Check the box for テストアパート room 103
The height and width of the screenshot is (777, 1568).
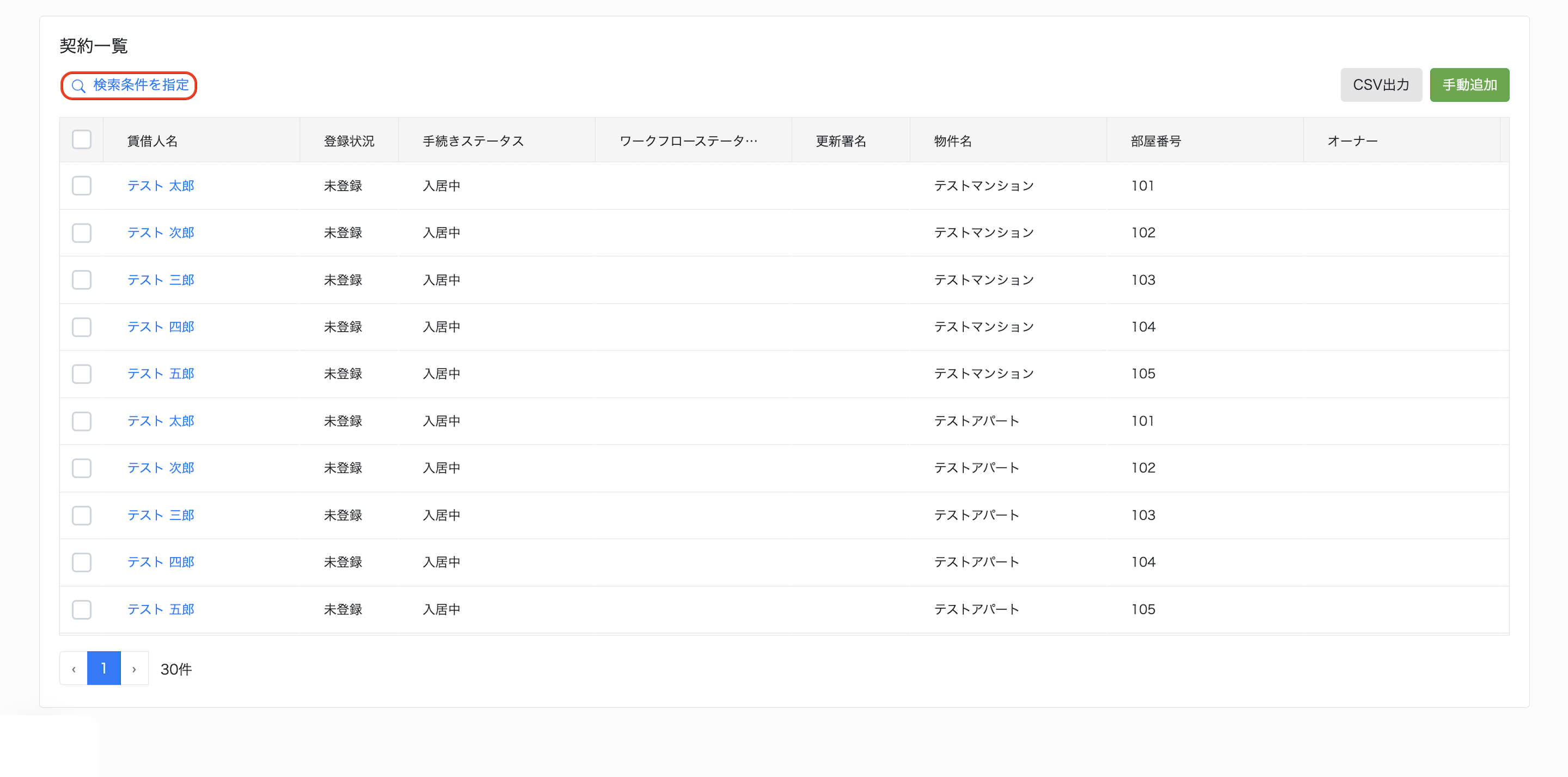(82, 515)
